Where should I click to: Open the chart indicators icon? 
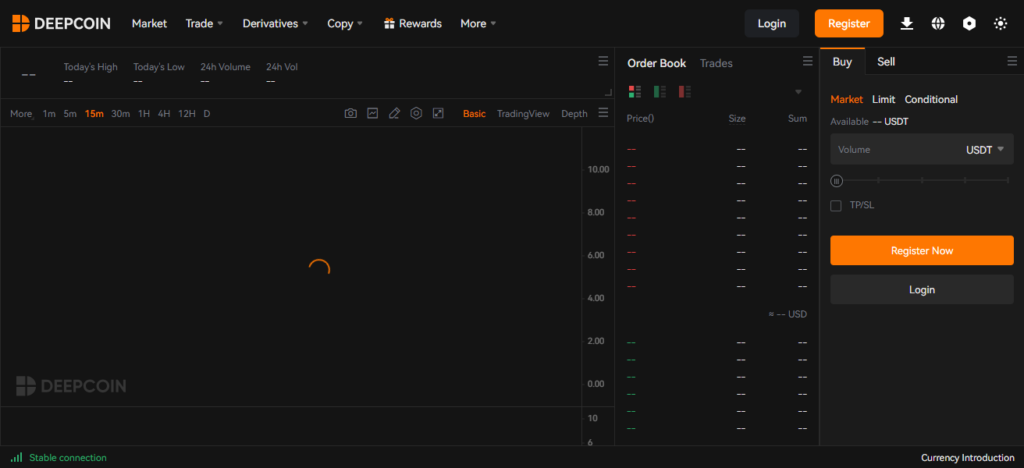pyautogui.click(x=372, y=114)
